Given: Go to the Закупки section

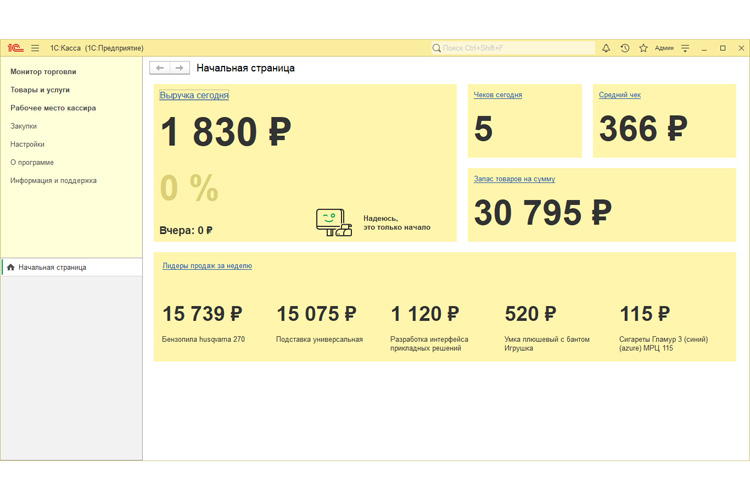Looking at the screenshot, I should [x=24, y=126].
